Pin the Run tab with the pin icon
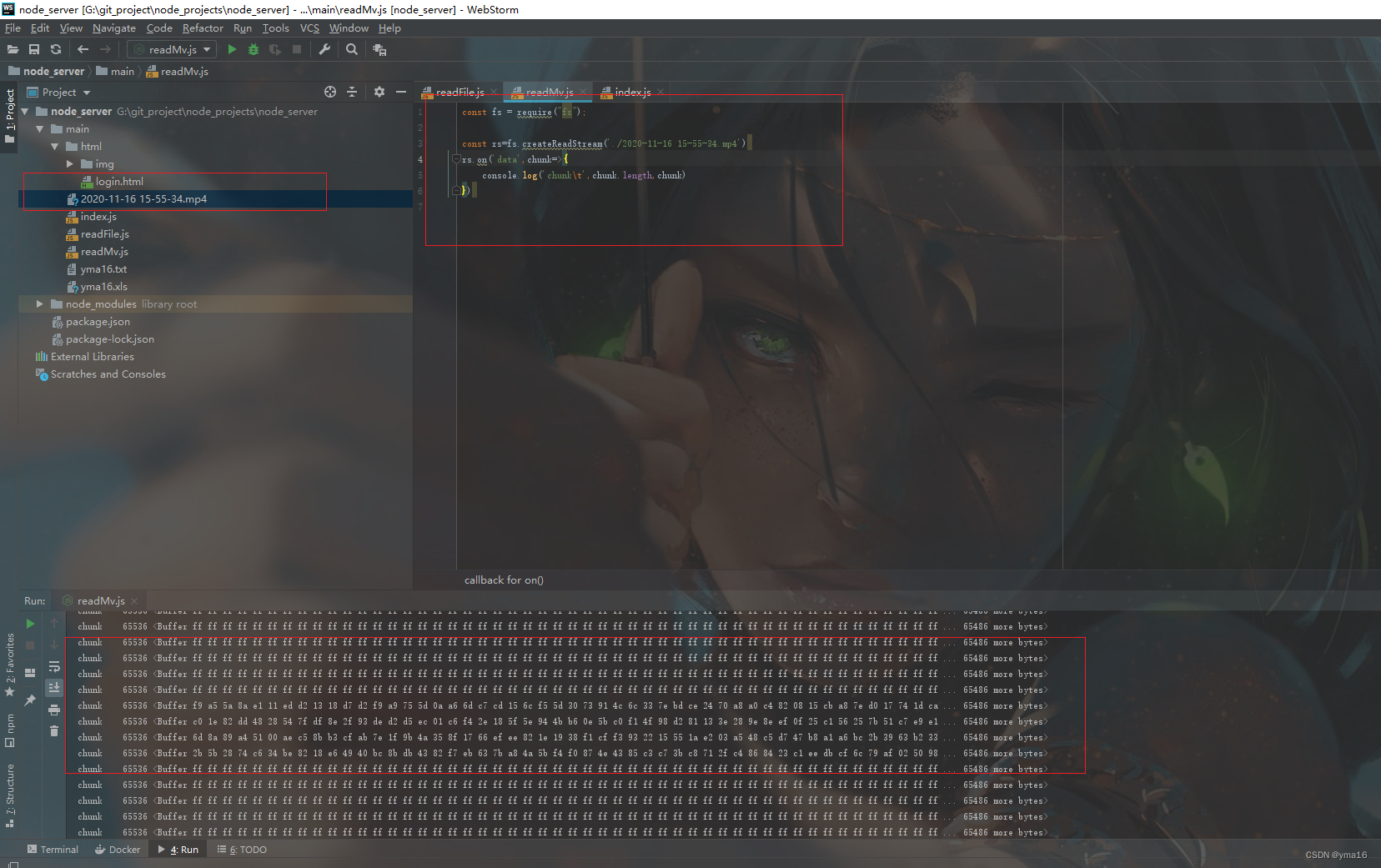 click(x=30, y=700)
